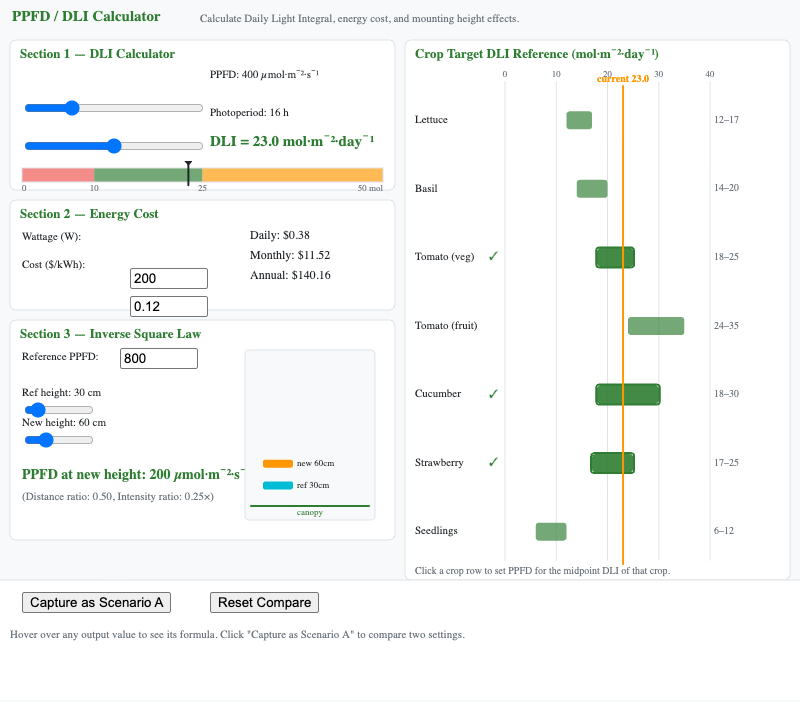
Task: Click the black DLI gauge marker
Action: [188, 173]
